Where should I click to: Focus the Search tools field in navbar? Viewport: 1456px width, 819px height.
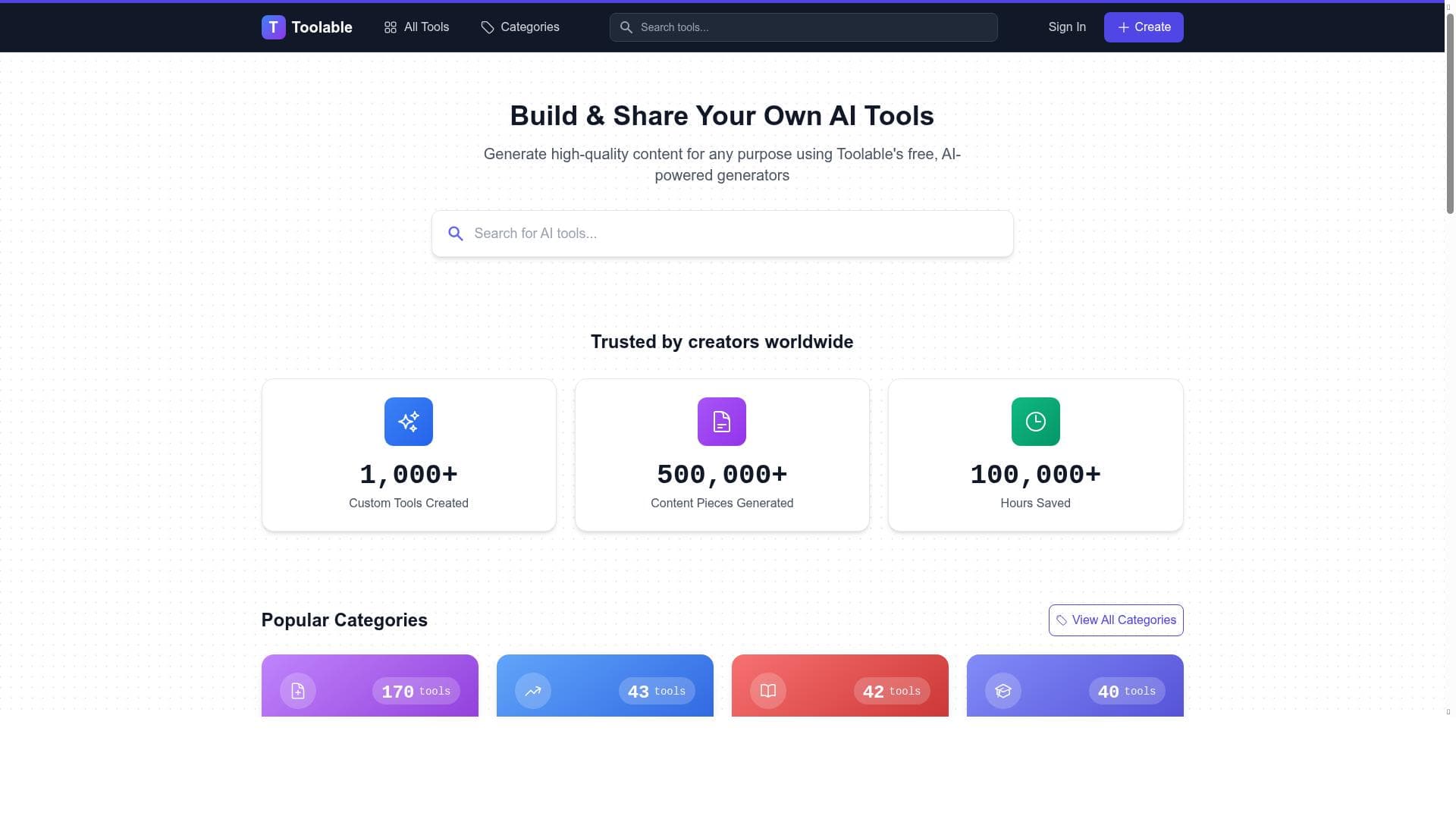point(803,27)
